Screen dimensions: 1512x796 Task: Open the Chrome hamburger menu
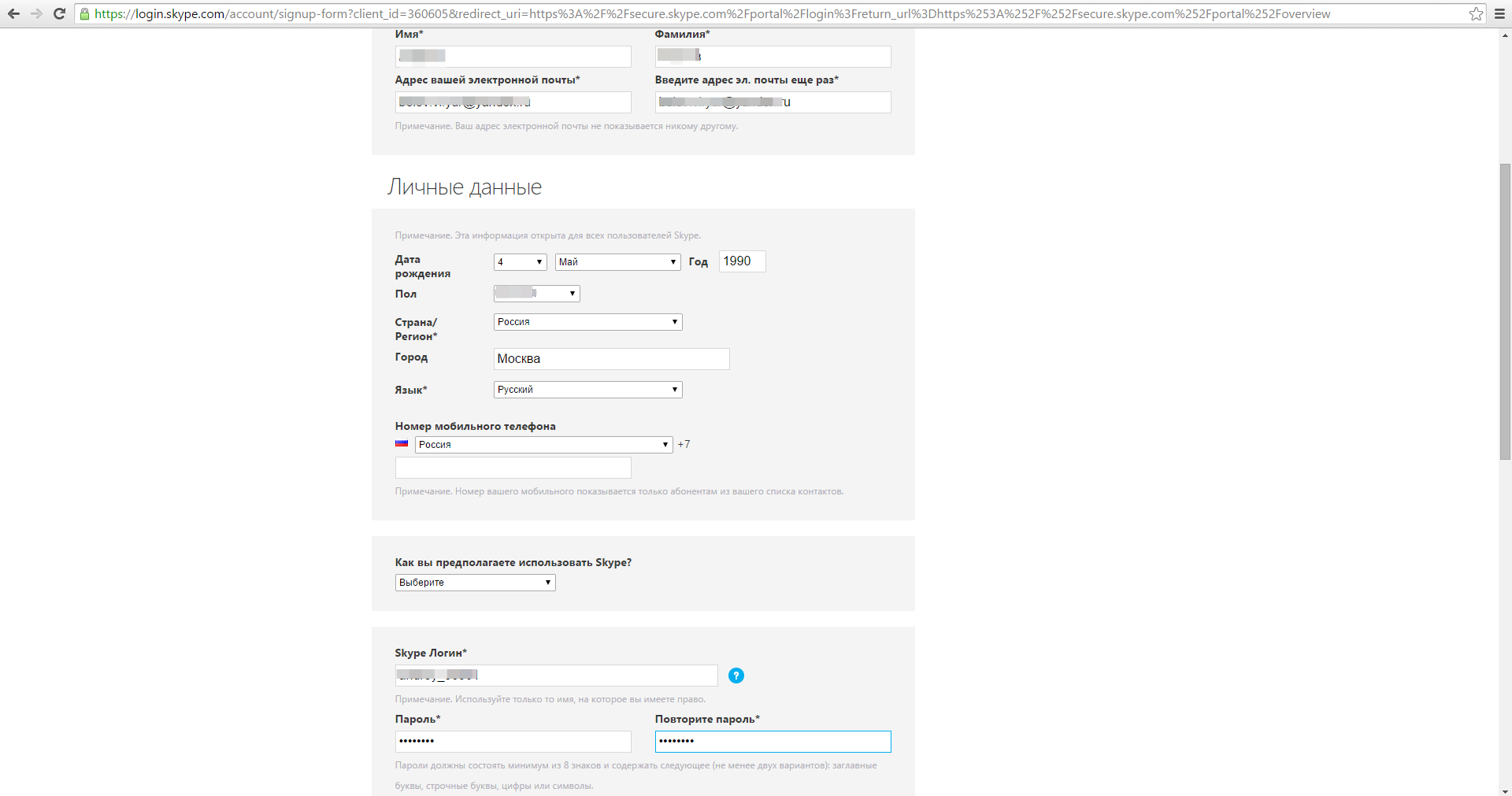(x=1500, y=13)
